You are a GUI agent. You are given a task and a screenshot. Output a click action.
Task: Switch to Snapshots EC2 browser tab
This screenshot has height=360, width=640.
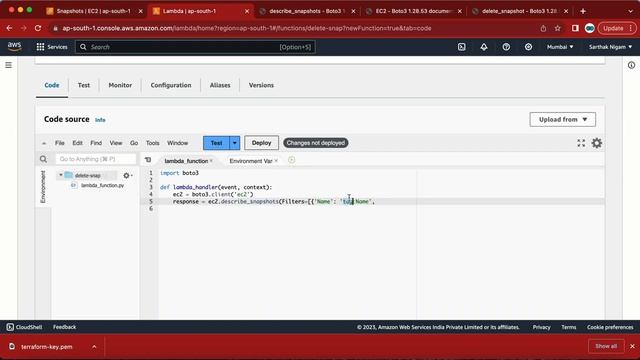94,11
